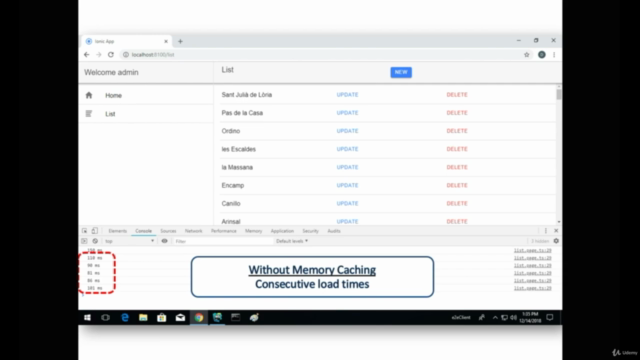Update the Pas de la Casa entry
The height and width of the screenshot is (360, 640).
[x=347, y=113]
